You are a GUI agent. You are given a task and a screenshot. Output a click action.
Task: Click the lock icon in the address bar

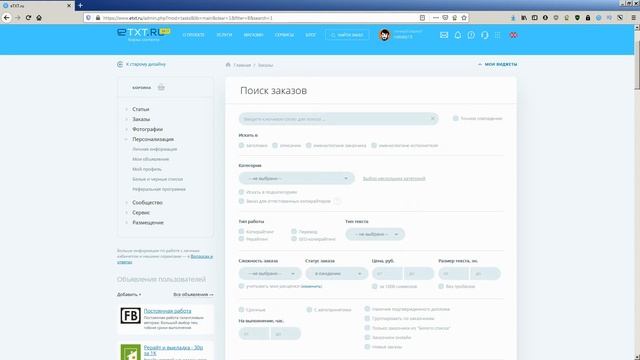98,18
